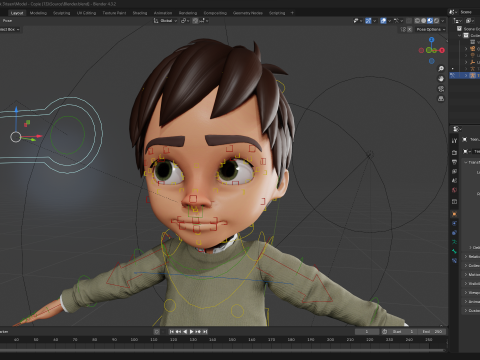Open outliner filter dropdown
This screenshot has height=360, width=480.
pos(470,21)
